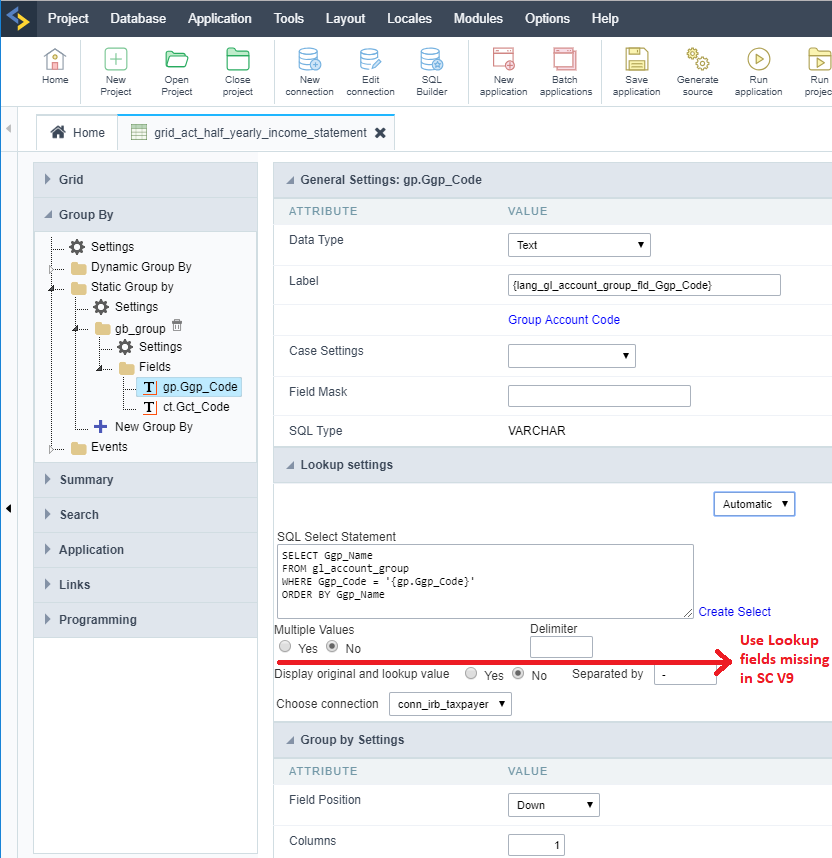The height and width of the screenshot is (858, 832).
Task: Click the Scriptcase logo icon
Action: coord(18,19)
